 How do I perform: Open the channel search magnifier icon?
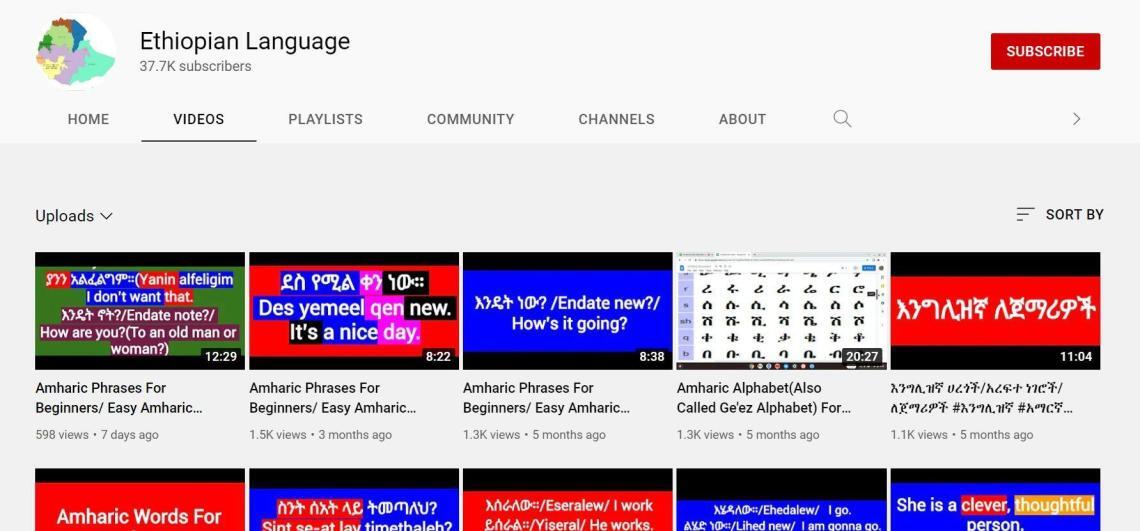point(842,119)
